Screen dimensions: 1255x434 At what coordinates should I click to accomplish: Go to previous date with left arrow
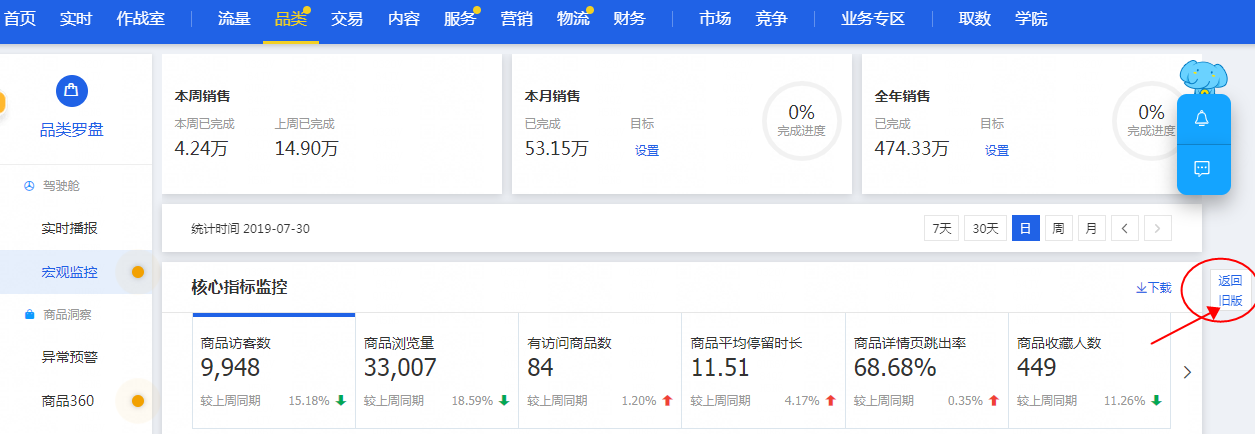click(1124, 228)
